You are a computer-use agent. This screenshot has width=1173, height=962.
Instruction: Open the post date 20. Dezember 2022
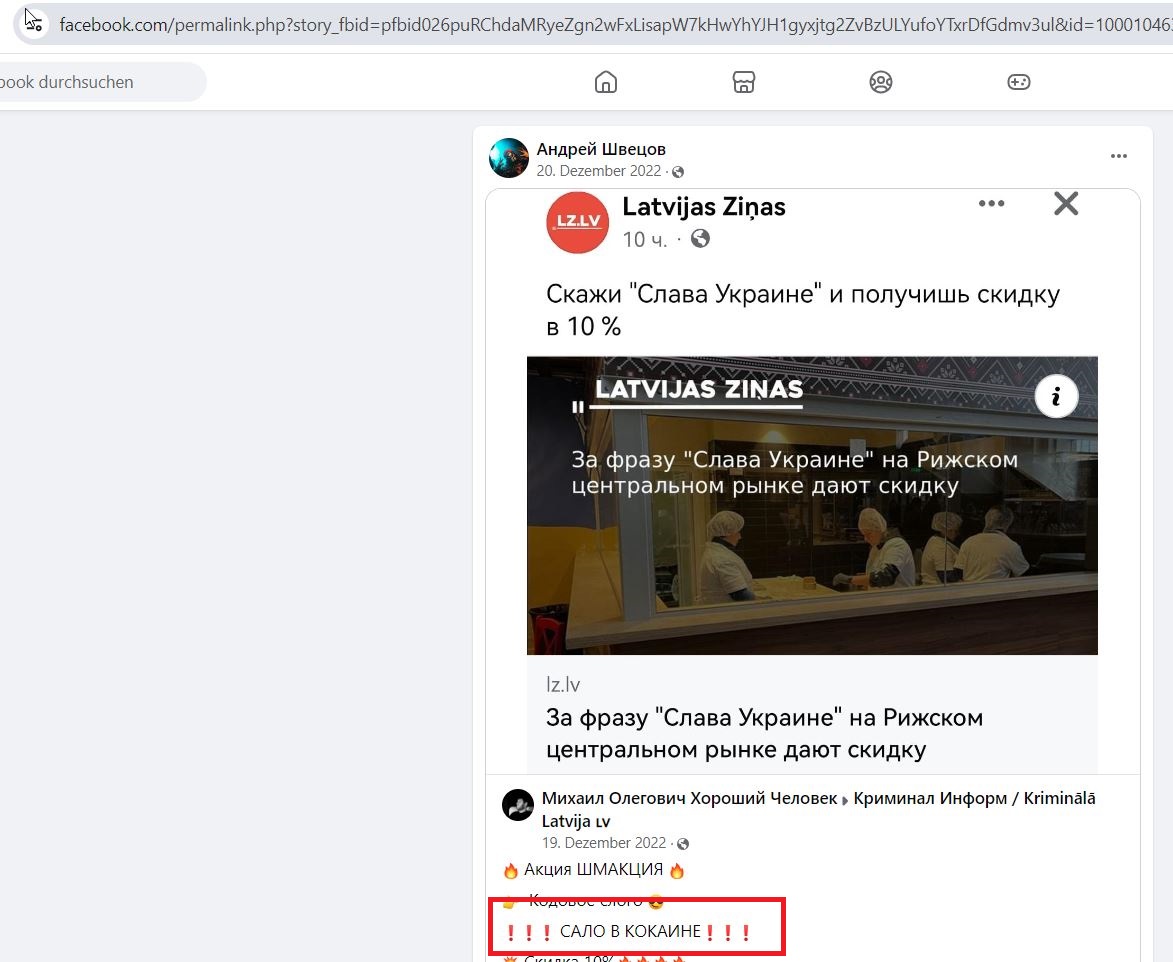tap(598, 171)
